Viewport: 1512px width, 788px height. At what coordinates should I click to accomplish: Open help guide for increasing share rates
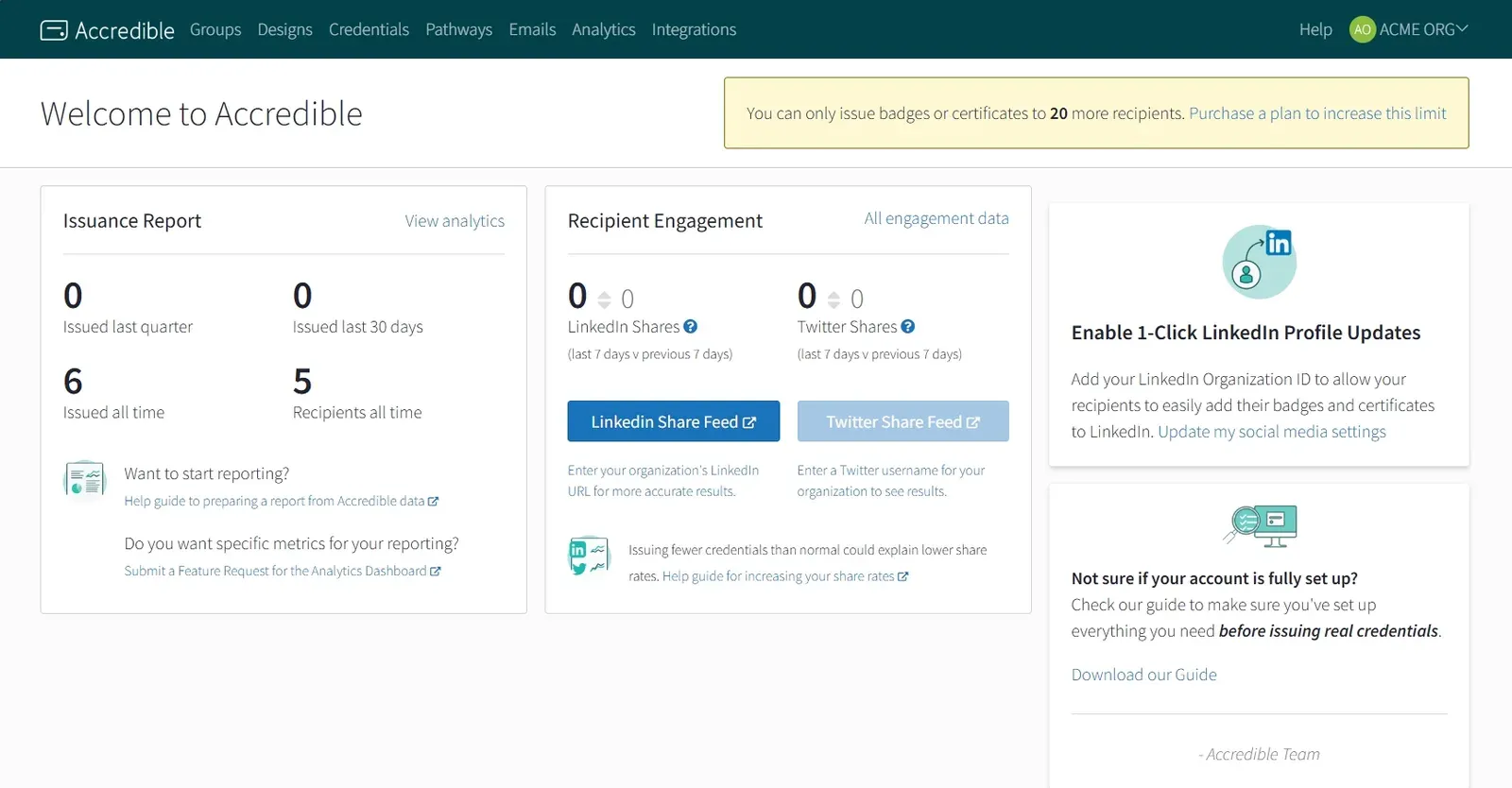tap(785, 576)
